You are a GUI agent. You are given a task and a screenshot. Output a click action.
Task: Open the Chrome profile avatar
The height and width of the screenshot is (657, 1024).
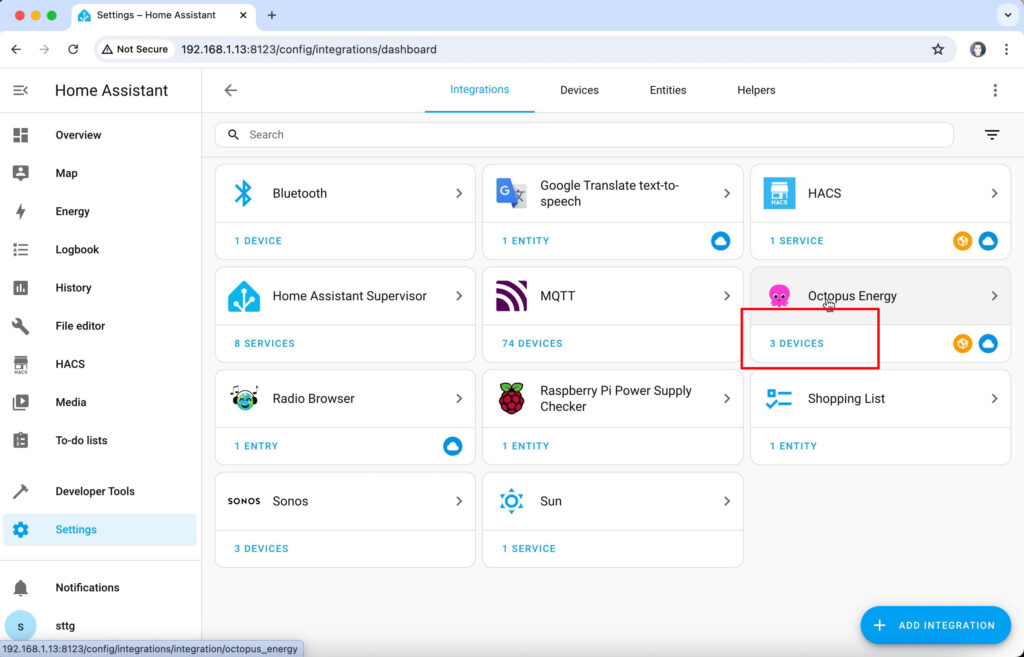coord(978,50)
